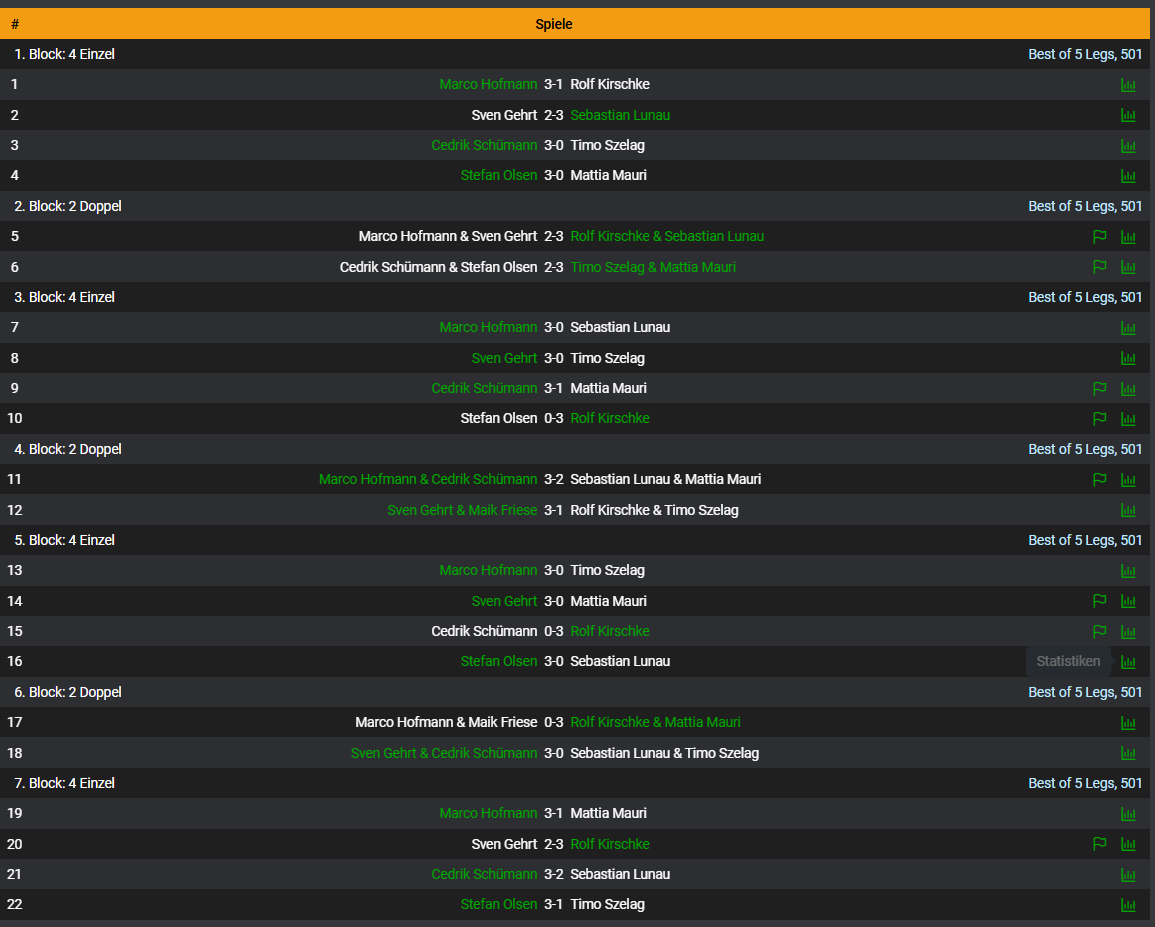
Task: Click flag icon for match 9
Action: 1099,388
